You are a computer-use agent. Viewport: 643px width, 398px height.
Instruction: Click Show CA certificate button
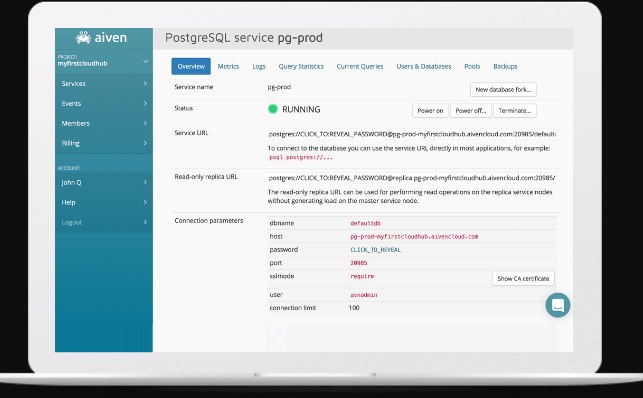click(x=523, y=278)
